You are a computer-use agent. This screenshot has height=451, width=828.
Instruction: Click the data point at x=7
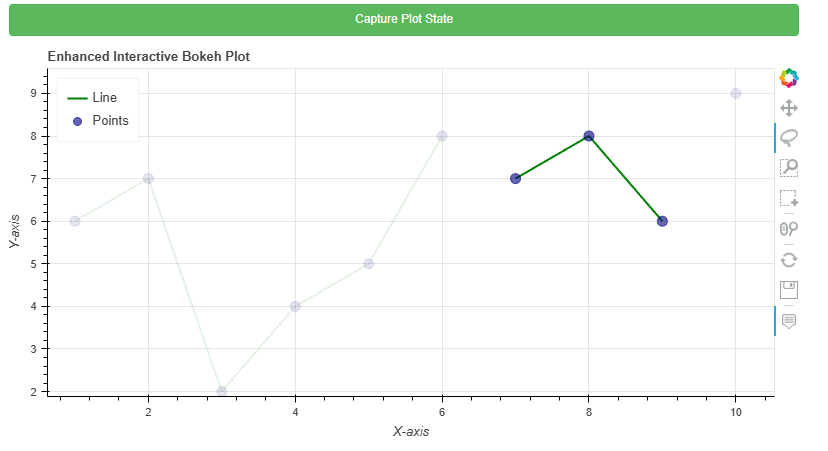click(x=515, y=179)
